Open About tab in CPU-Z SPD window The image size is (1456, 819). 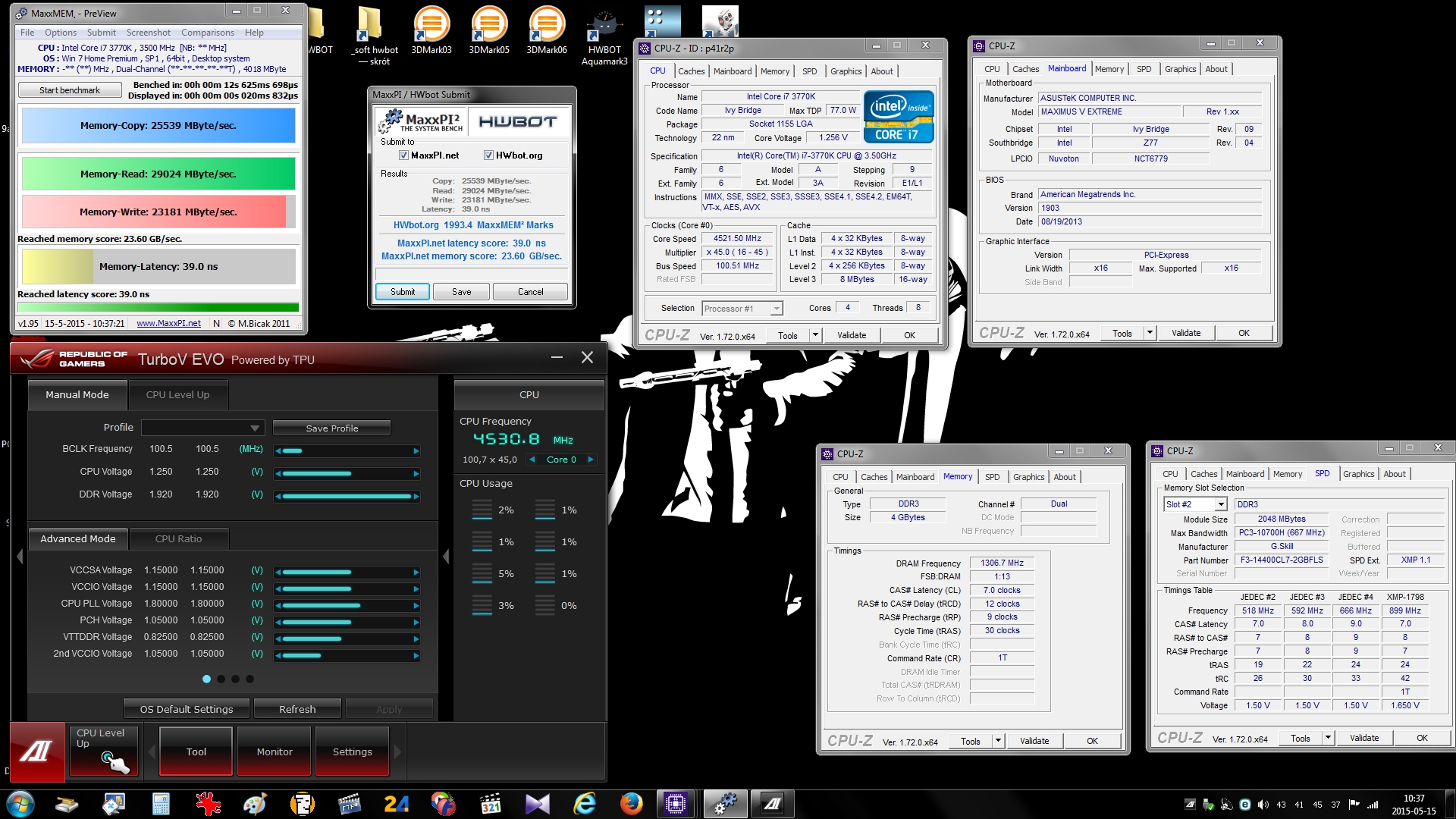(1394, 474)
